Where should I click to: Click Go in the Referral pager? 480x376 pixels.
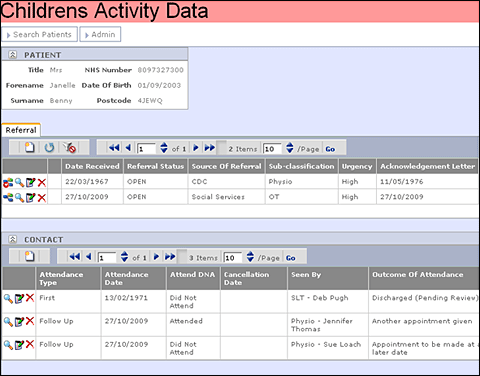click(330, 149)
